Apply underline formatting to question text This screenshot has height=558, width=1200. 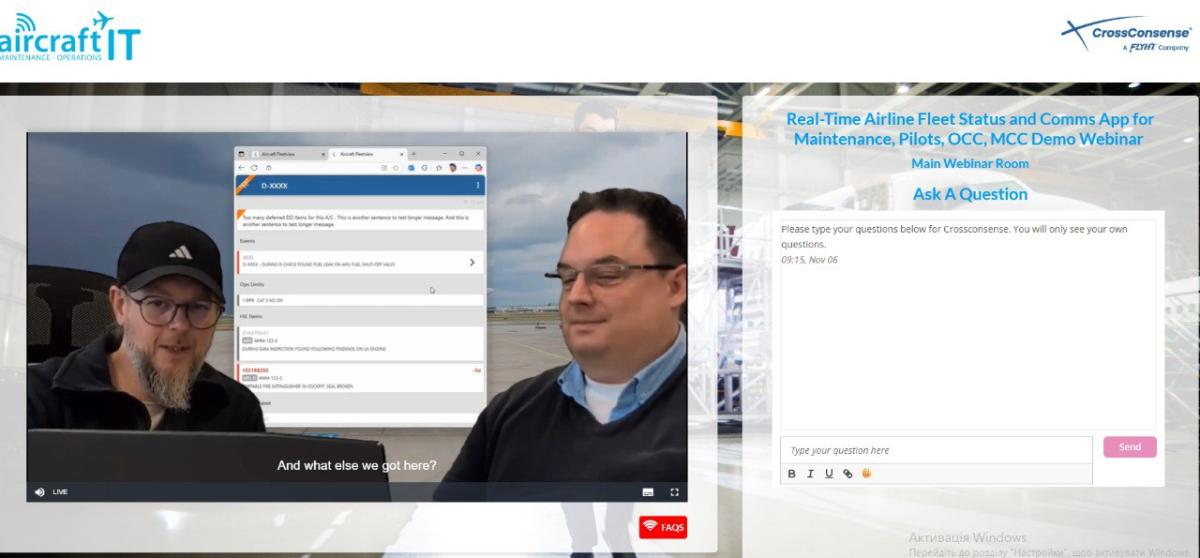(x=829, y=474)
